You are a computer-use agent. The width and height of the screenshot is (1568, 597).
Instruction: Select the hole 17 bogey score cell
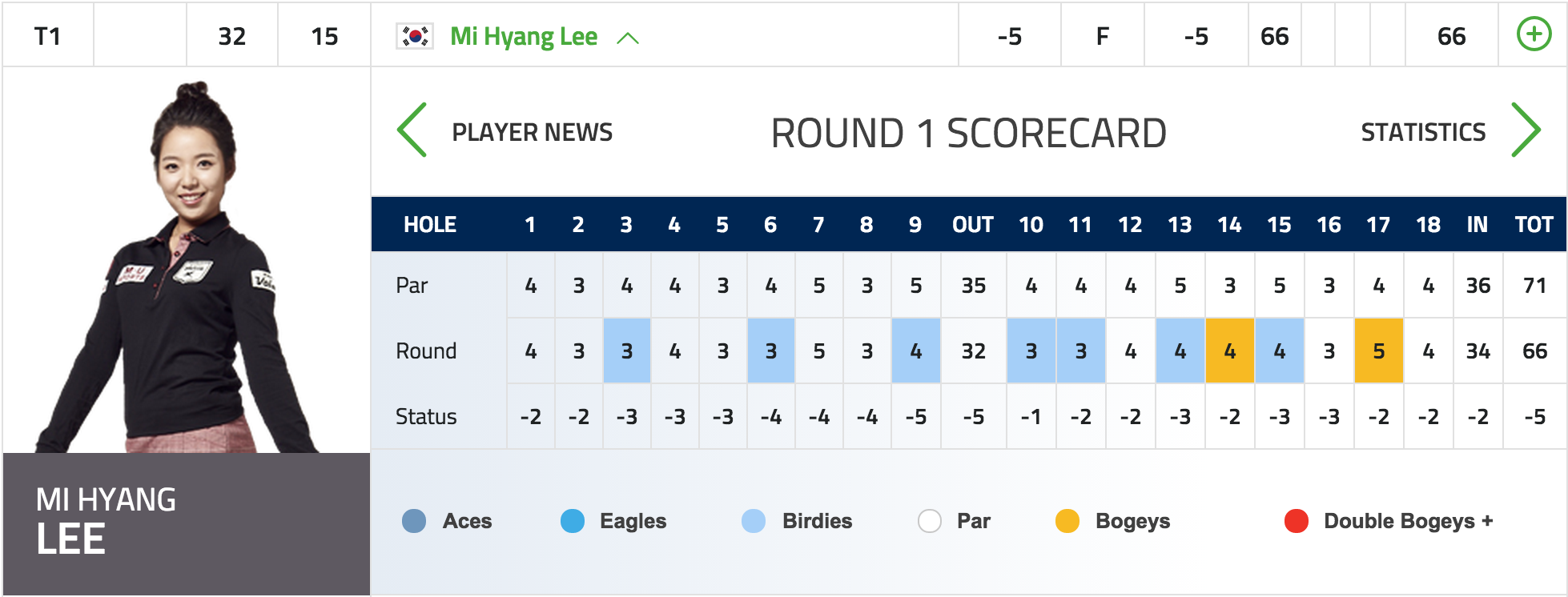pyautogui.click(x=1379, y=351)
